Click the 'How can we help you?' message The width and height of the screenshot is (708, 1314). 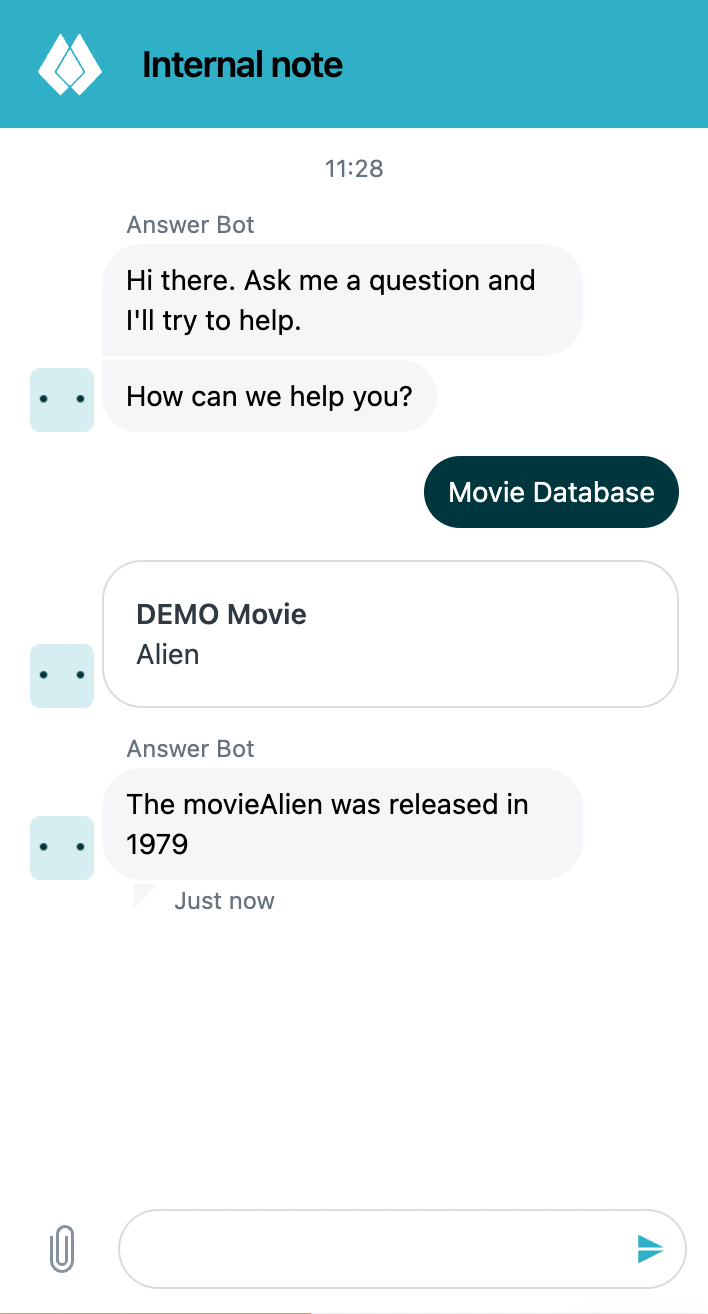(269, 396)
